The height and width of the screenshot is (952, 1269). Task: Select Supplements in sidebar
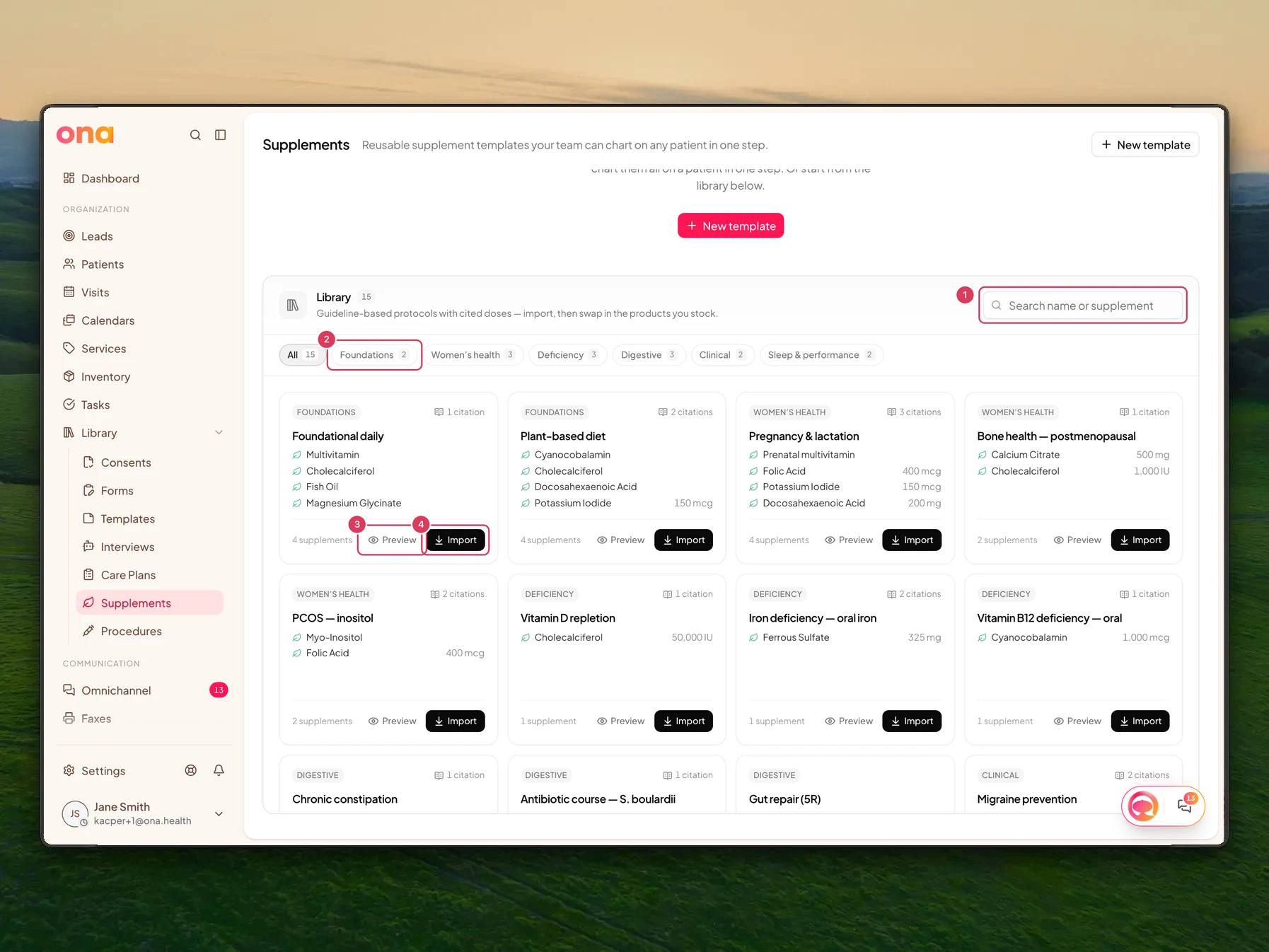tap(150, 603)
